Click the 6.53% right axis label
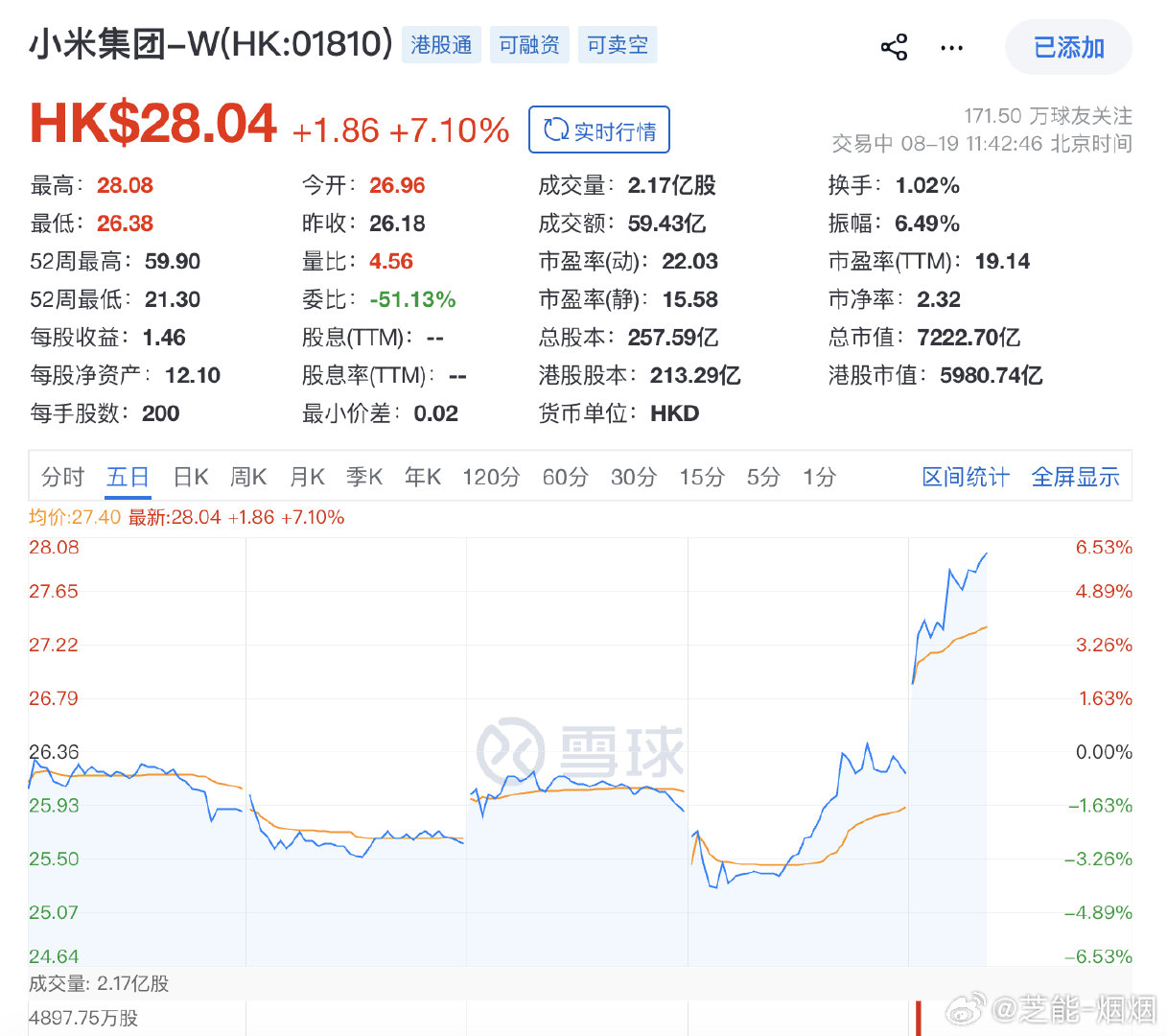 pos(1104,547)
